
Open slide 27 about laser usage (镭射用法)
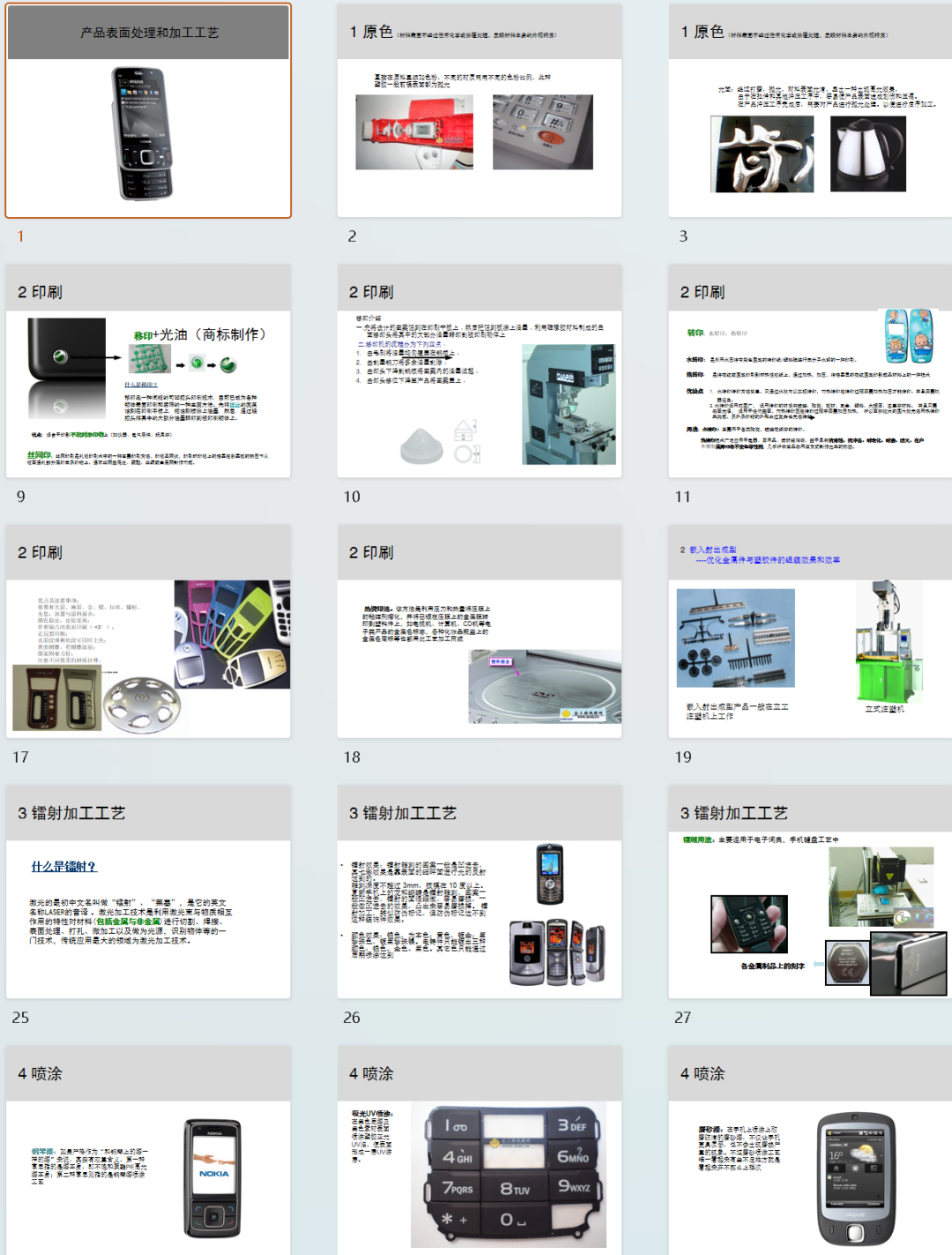809,893
